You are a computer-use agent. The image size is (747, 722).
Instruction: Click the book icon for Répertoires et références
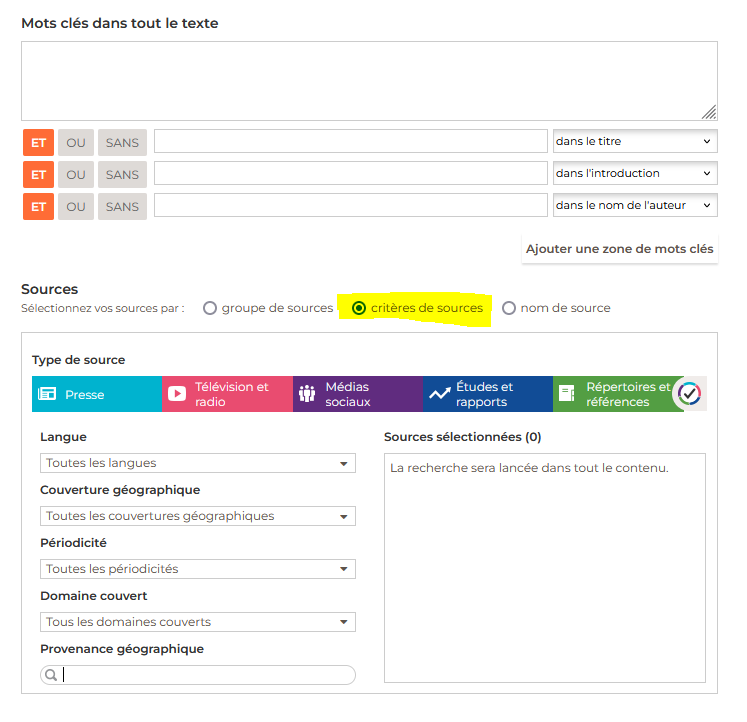pyautogui.click(x=569, y=394)
